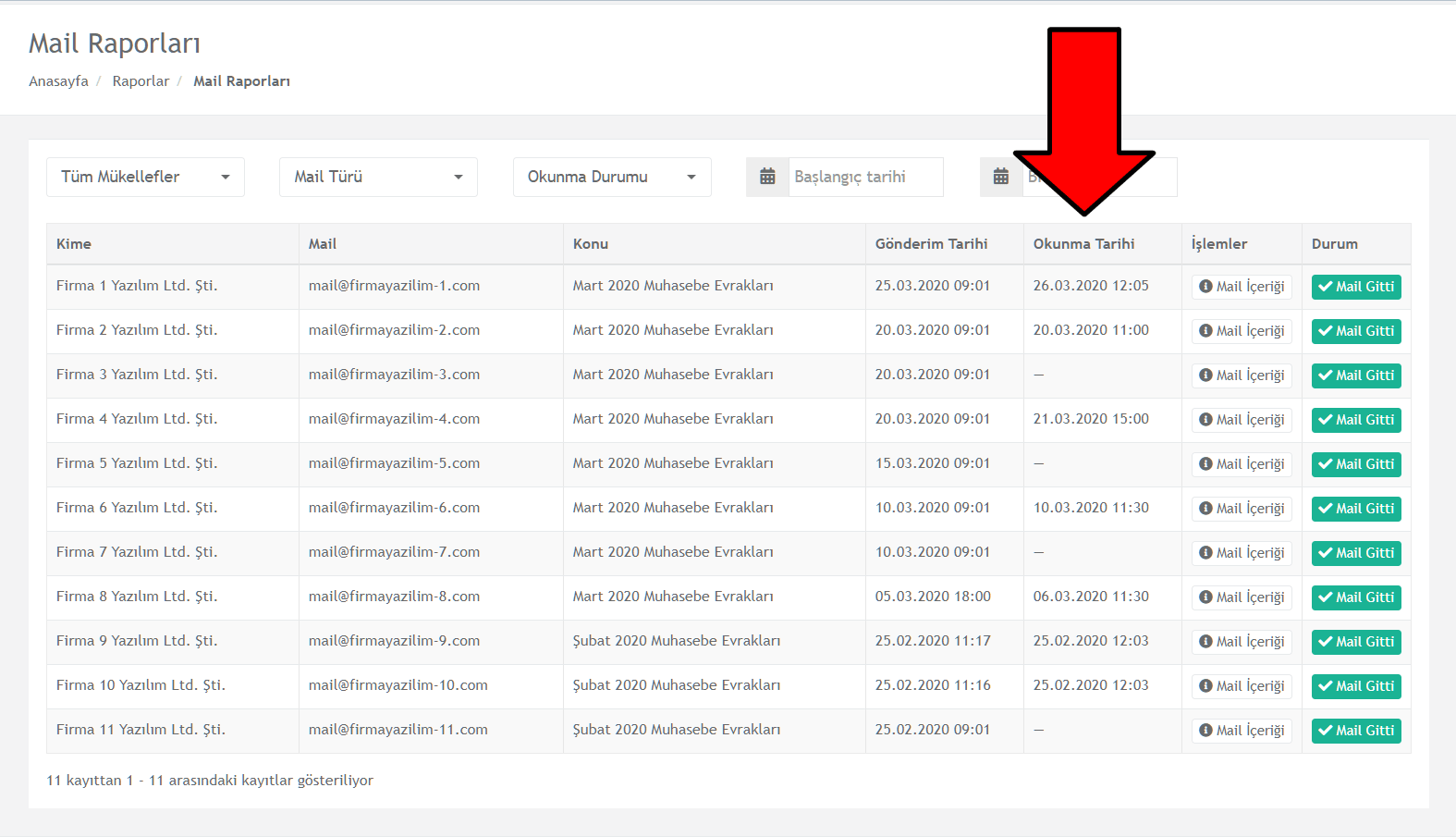Open Mail İçeriği for Firma 7
This screenshot has width=1456, height=837.
pos(1242,553)
